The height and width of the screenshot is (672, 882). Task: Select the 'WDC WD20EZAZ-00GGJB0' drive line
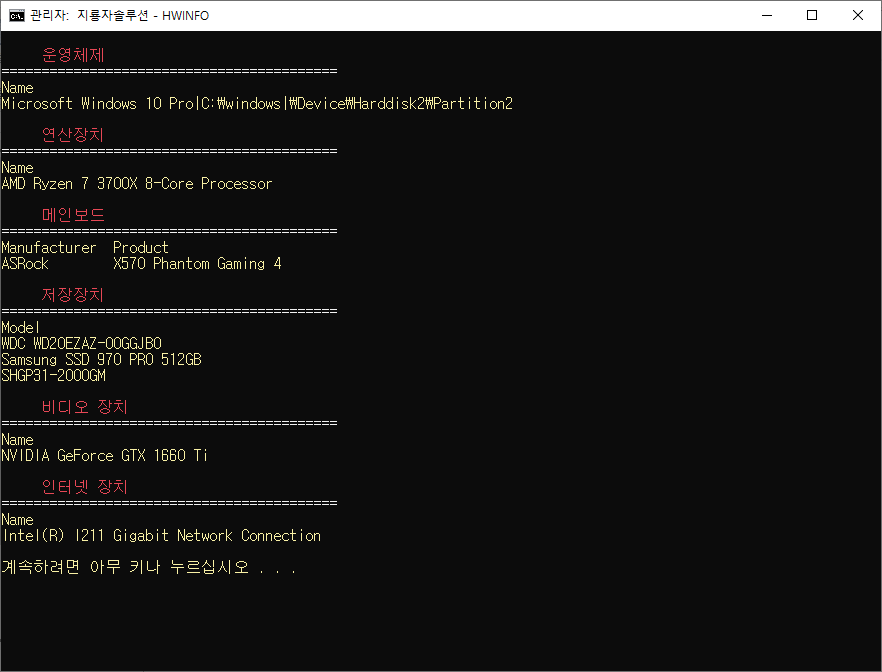pos(82,344)
